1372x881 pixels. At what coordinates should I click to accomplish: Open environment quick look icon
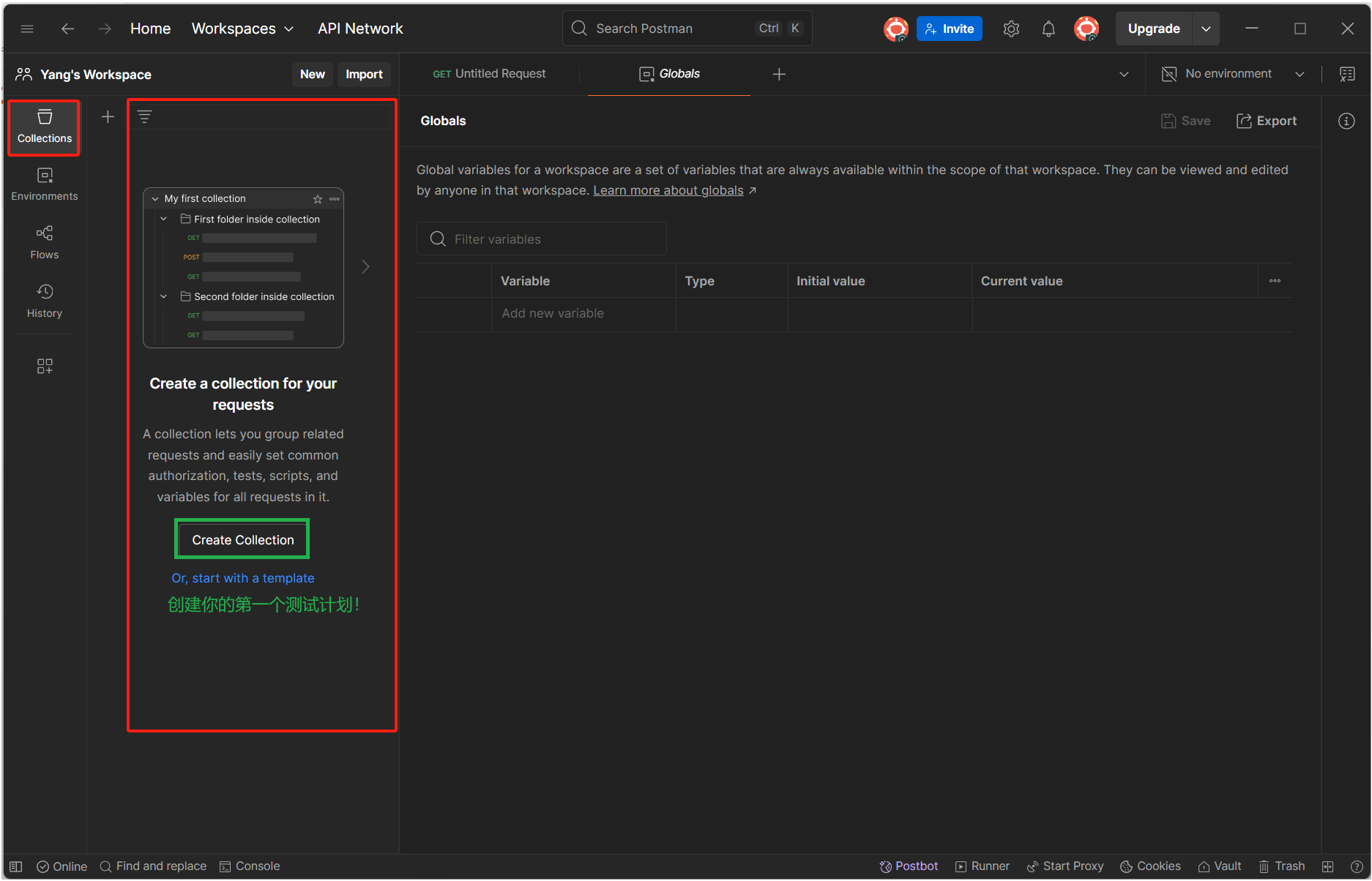(1346, 74)
